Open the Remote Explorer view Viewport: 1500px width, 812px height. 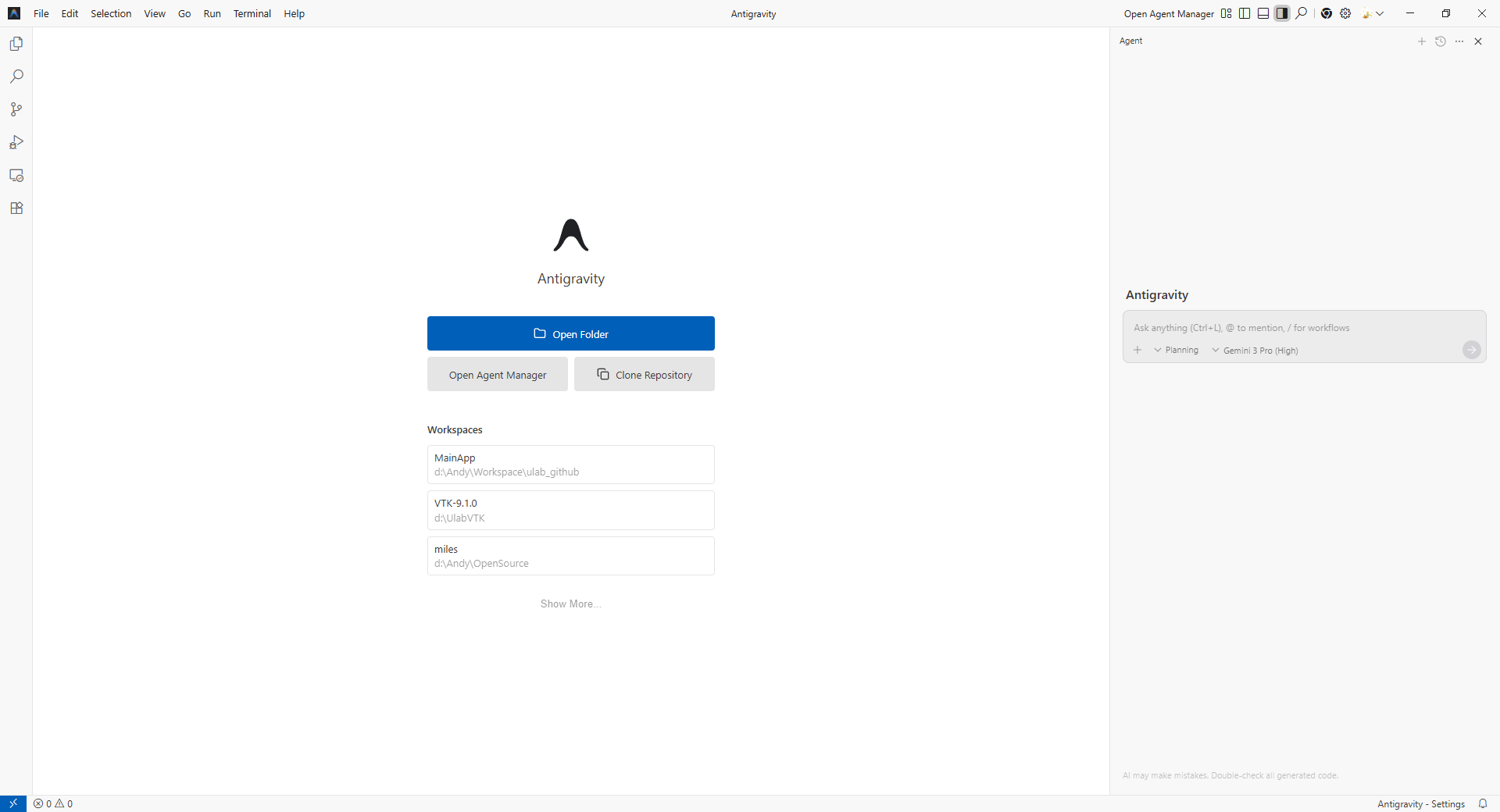coord(16,175)
